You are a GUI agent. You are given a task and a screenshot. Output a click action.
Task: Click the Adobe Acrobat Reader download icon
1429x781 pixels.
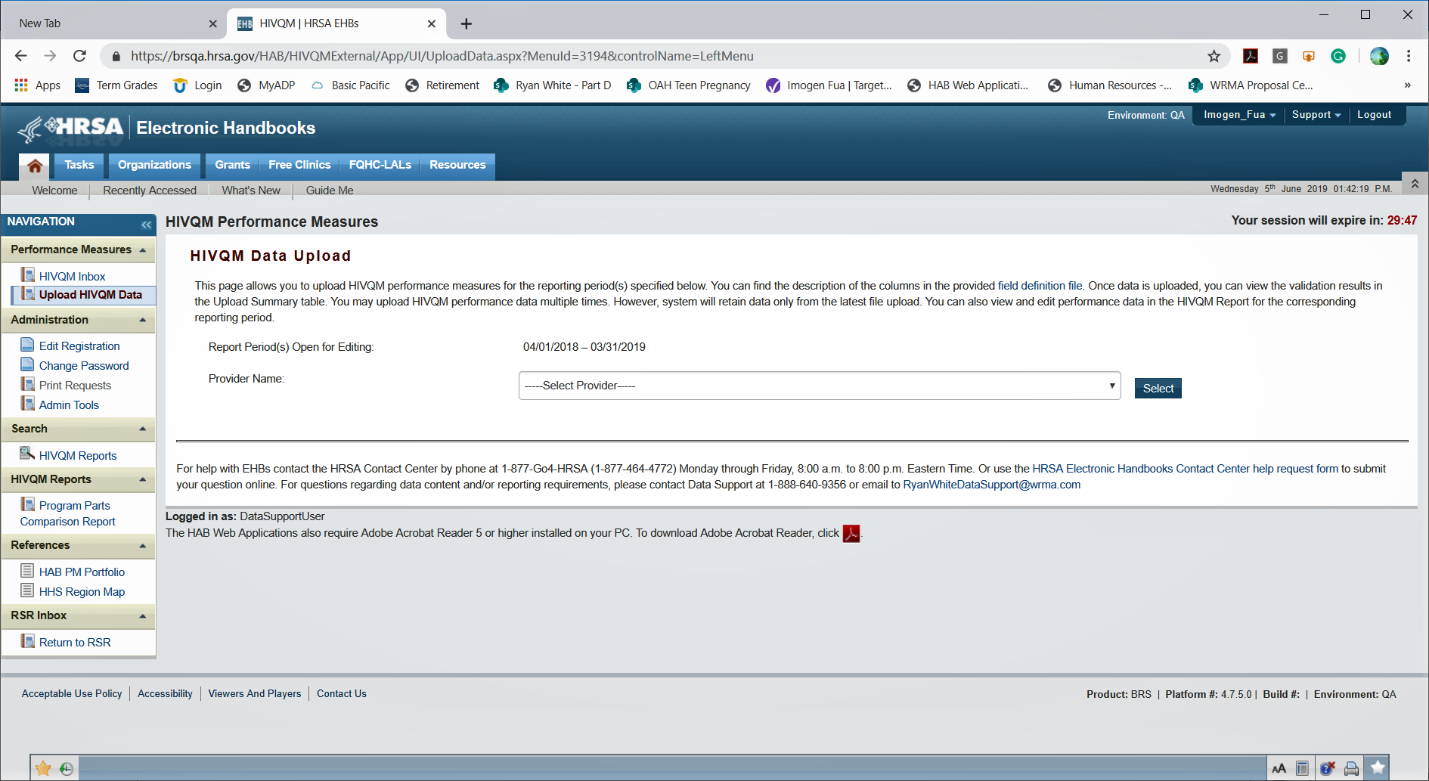pos(851,533)
